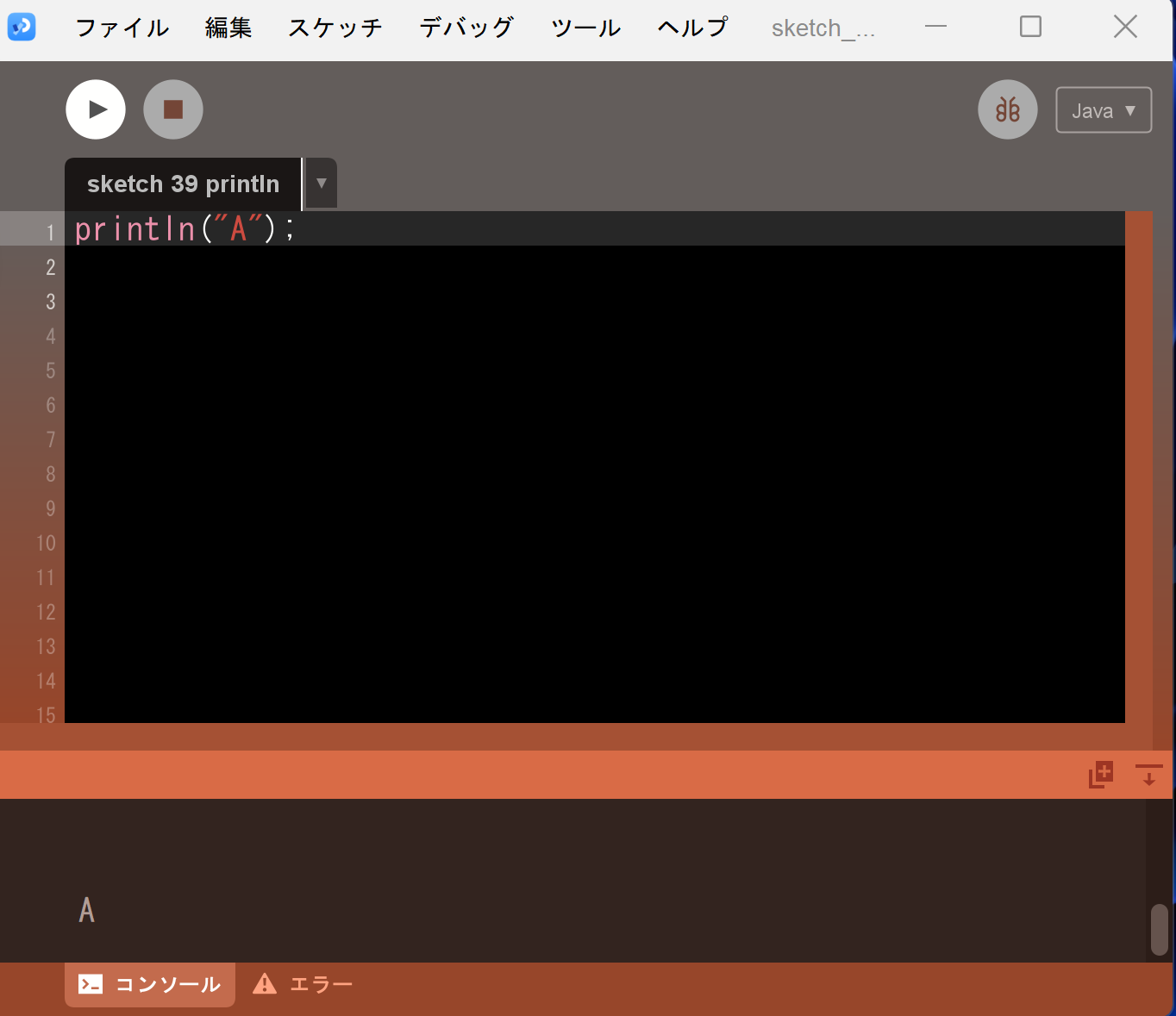
Task: Click the warning triangle beside エラー
Action: (264, 983)
